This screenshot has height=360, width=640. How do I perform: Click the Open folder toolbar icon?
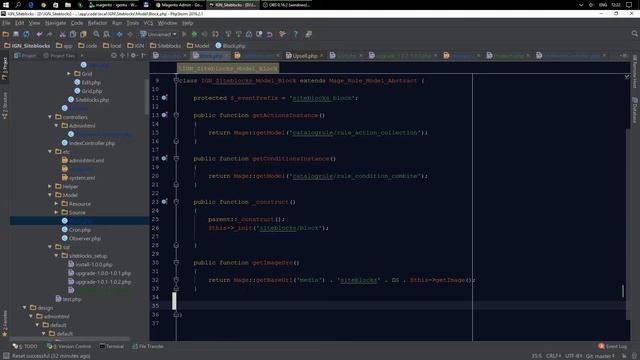(x=6, y=34)
